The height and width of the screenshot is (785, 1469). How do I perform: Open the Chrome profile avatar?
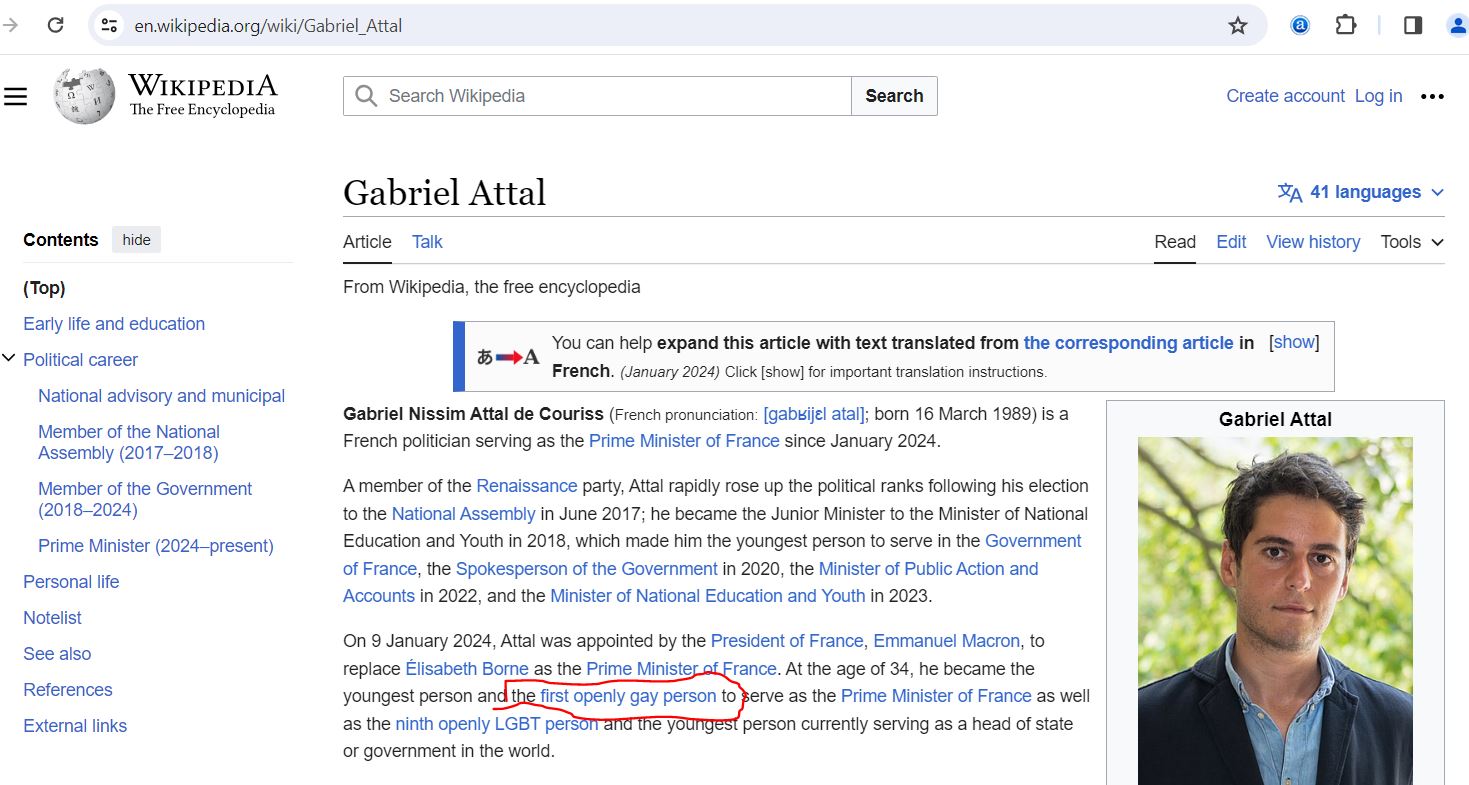pos(1457,25)
